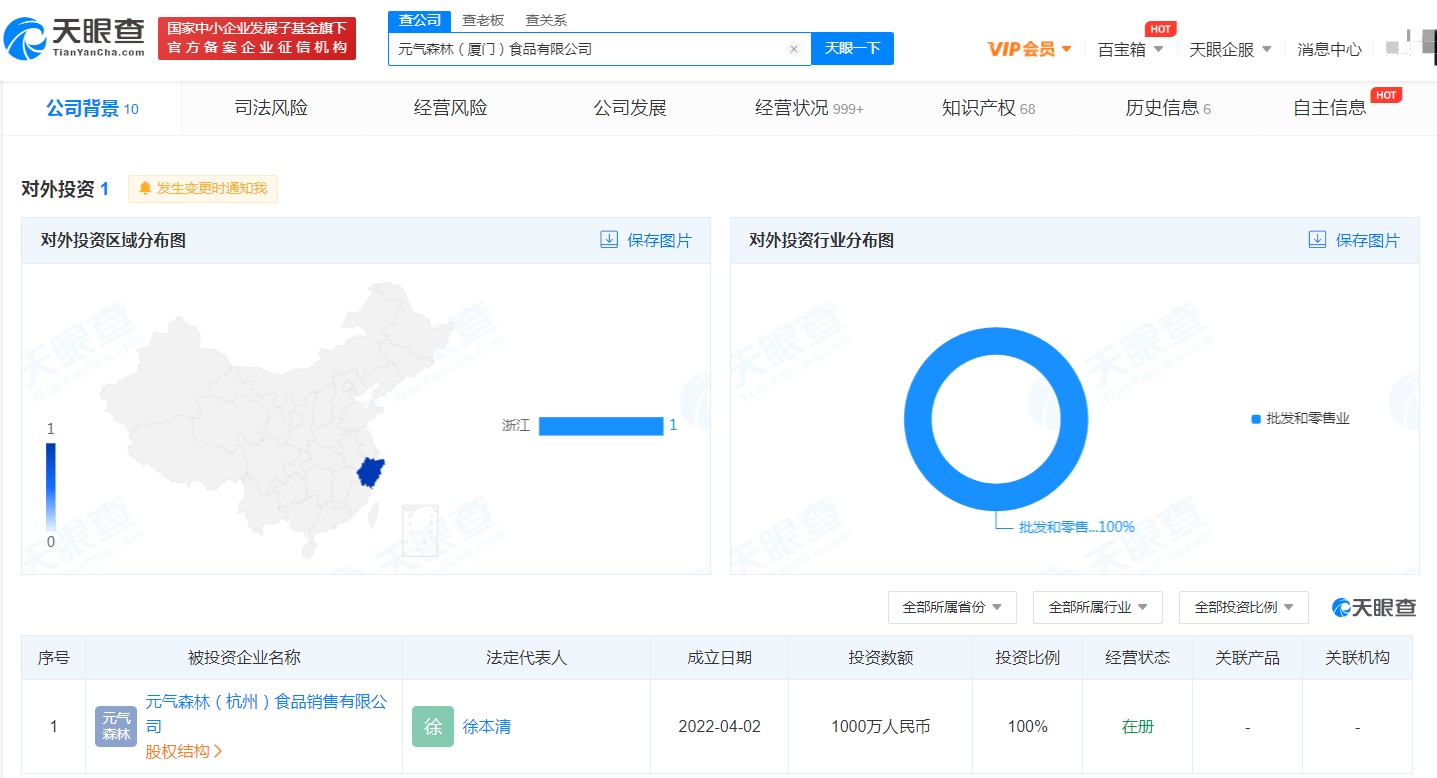This screenshot has height=778, width=1437.
Task: Clear the search box with the x icon
Action: point(794,49)
